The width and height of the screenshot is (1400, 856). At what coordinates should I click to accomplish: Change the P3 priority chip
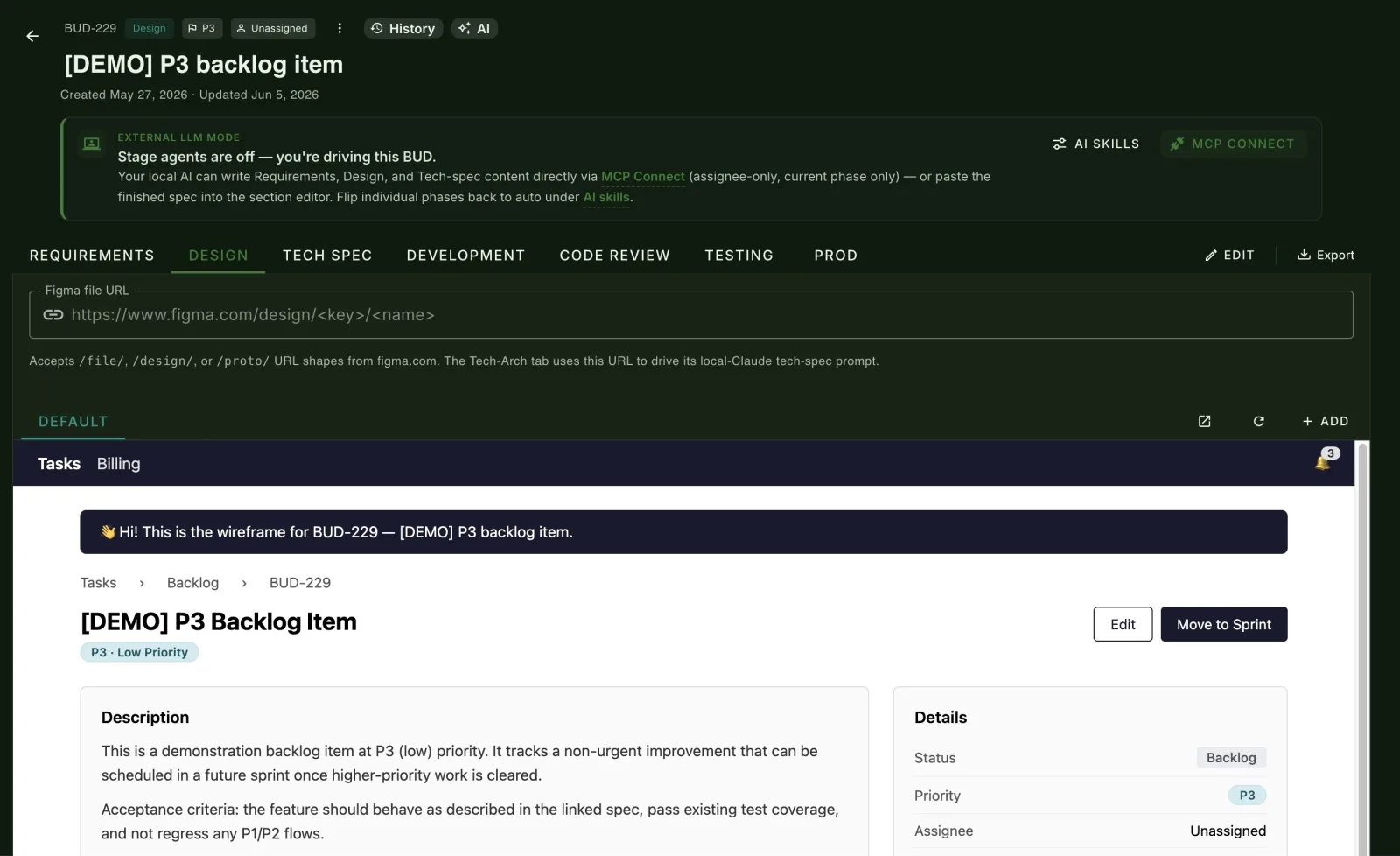pos(201,28)
